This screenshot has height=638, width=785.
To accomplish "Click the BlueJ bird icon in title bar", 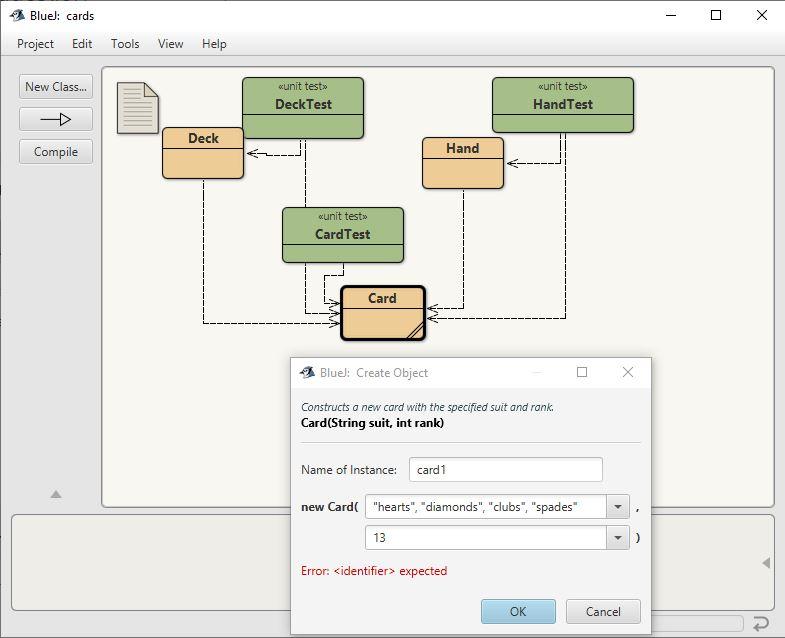I will 17,16.
